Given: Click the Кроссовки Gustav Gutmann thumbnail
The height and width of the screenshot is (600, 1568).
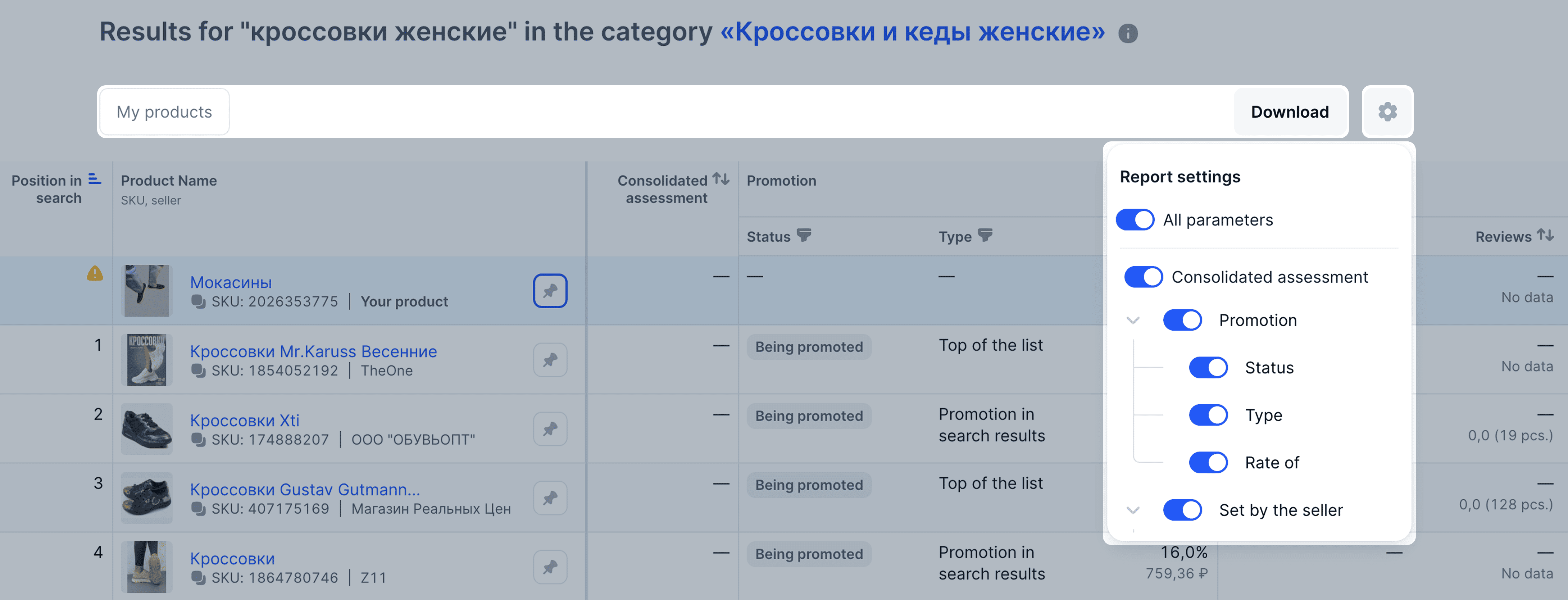Looking at the screenshot, I should tap(147, 498).
